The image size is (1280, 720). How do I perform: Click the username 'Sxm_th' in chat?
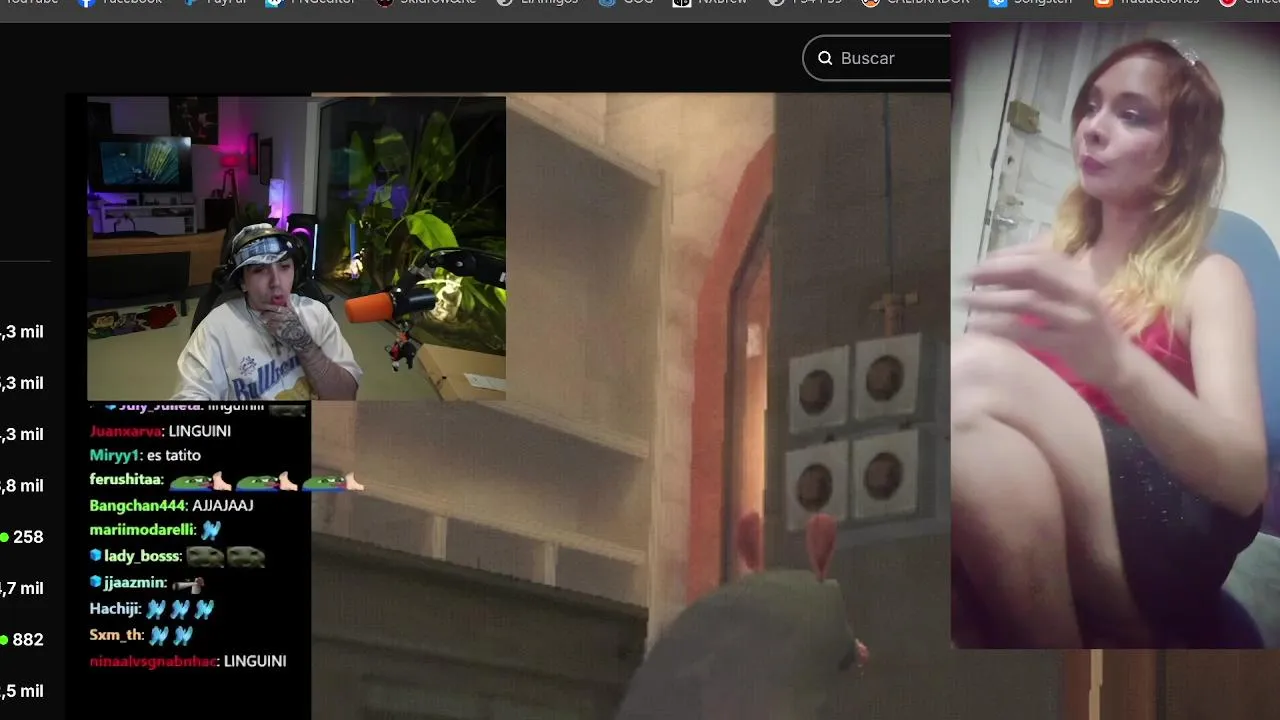point(116,634)
